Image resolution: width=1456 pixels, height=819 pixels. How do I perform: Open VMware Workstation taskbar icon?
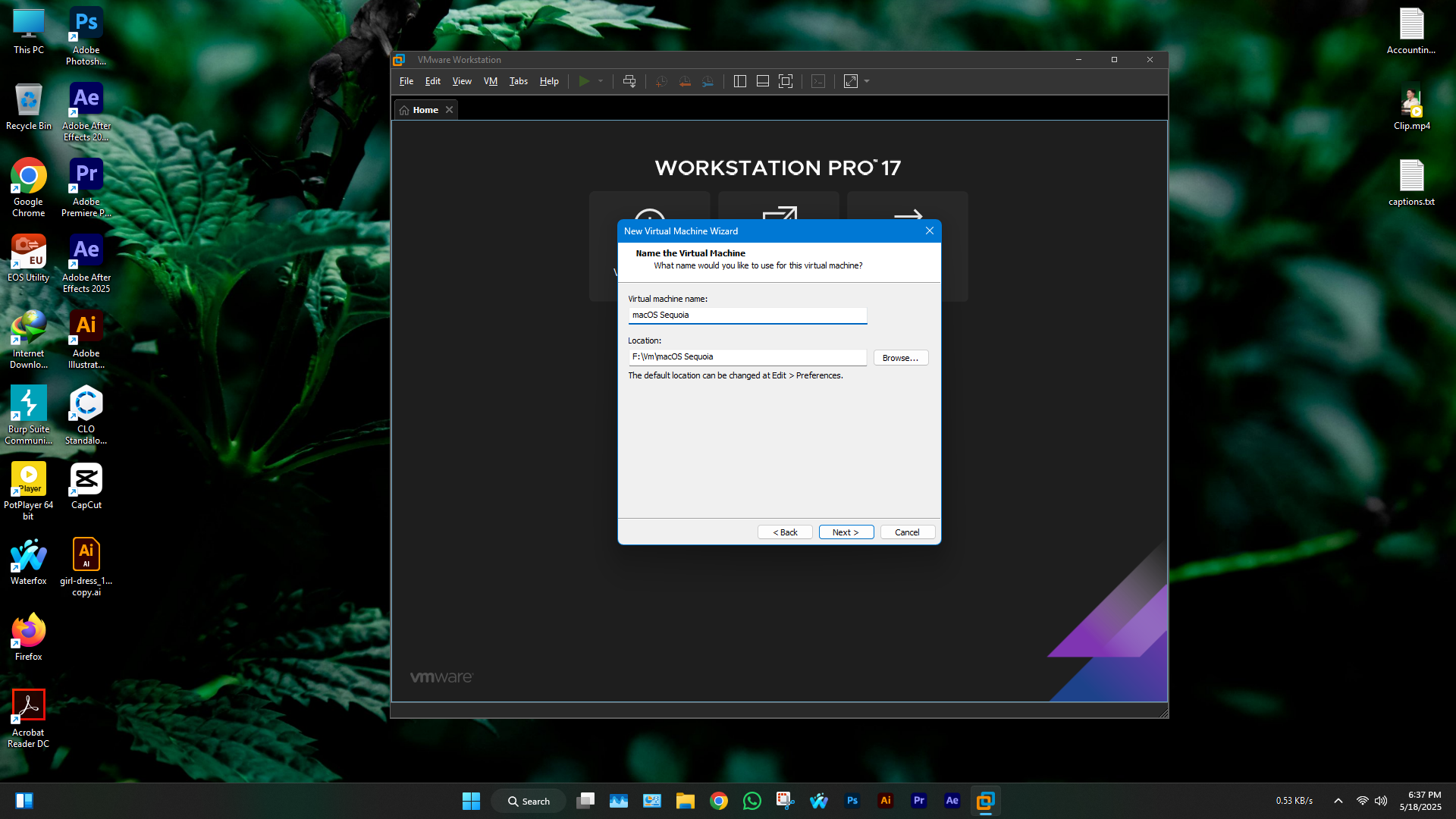[985, 801]
